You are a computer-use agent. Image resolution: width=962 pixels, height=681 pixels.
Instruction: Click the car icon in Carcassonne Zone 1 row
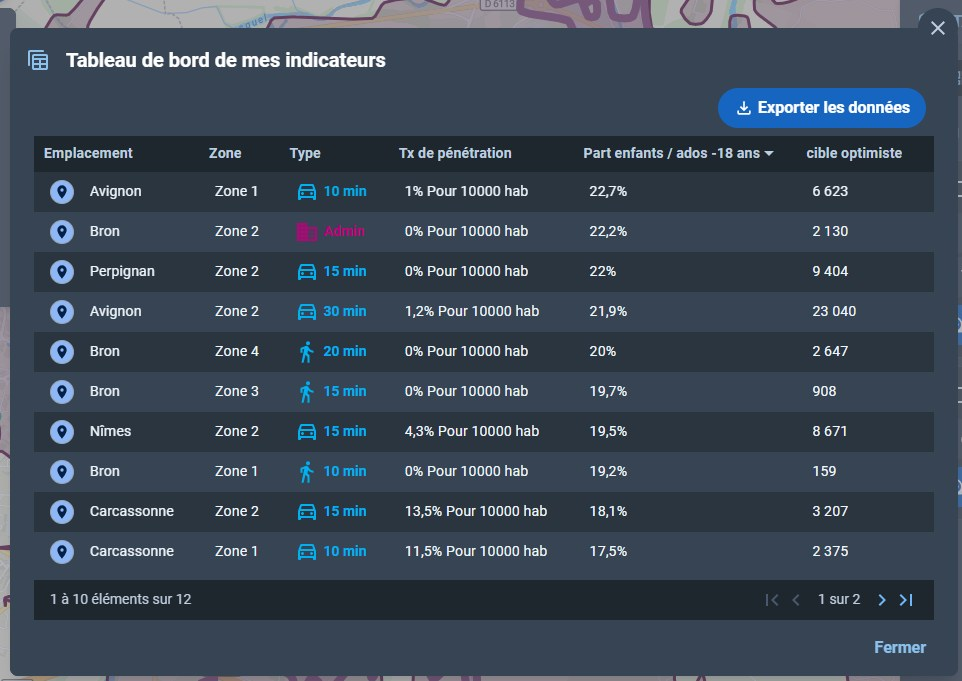coord(307,552)
